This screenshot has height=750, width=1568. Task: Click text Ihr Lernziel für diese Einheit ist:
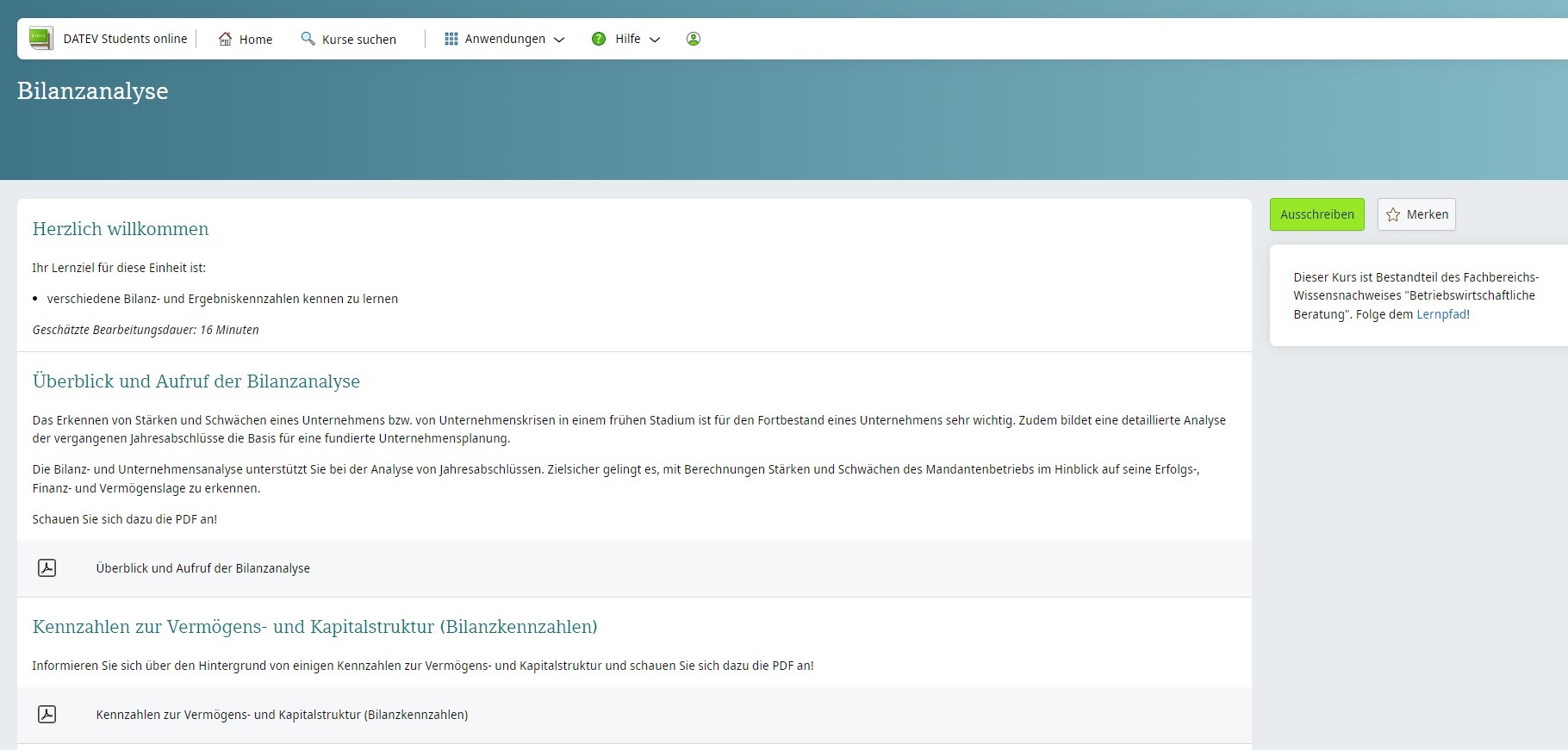pyautogui.click(x=119, y=268)
